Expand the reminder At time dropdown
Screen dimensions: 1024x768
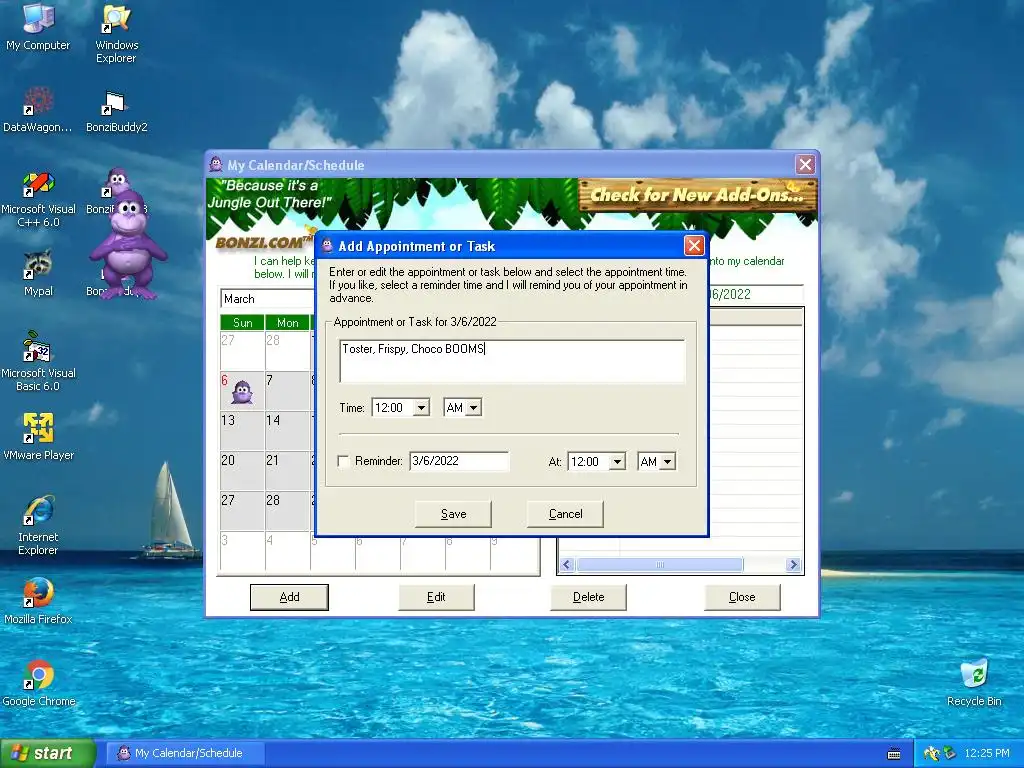tap(617, 462)
